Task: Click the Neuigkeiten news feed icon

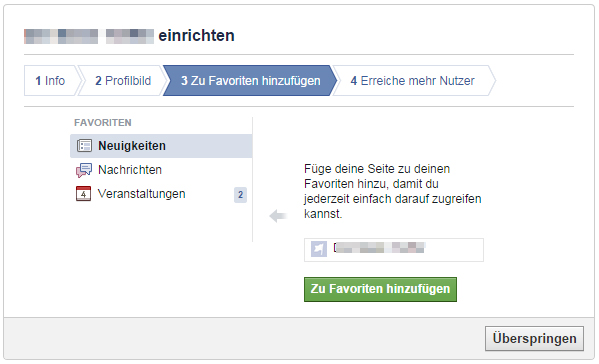Action: tap(84, 146)
